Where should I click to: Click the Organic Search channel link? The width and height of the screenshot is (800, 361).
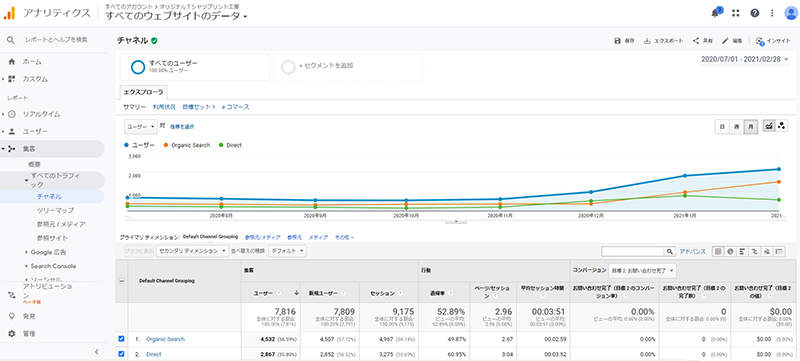tap(165, 339)
